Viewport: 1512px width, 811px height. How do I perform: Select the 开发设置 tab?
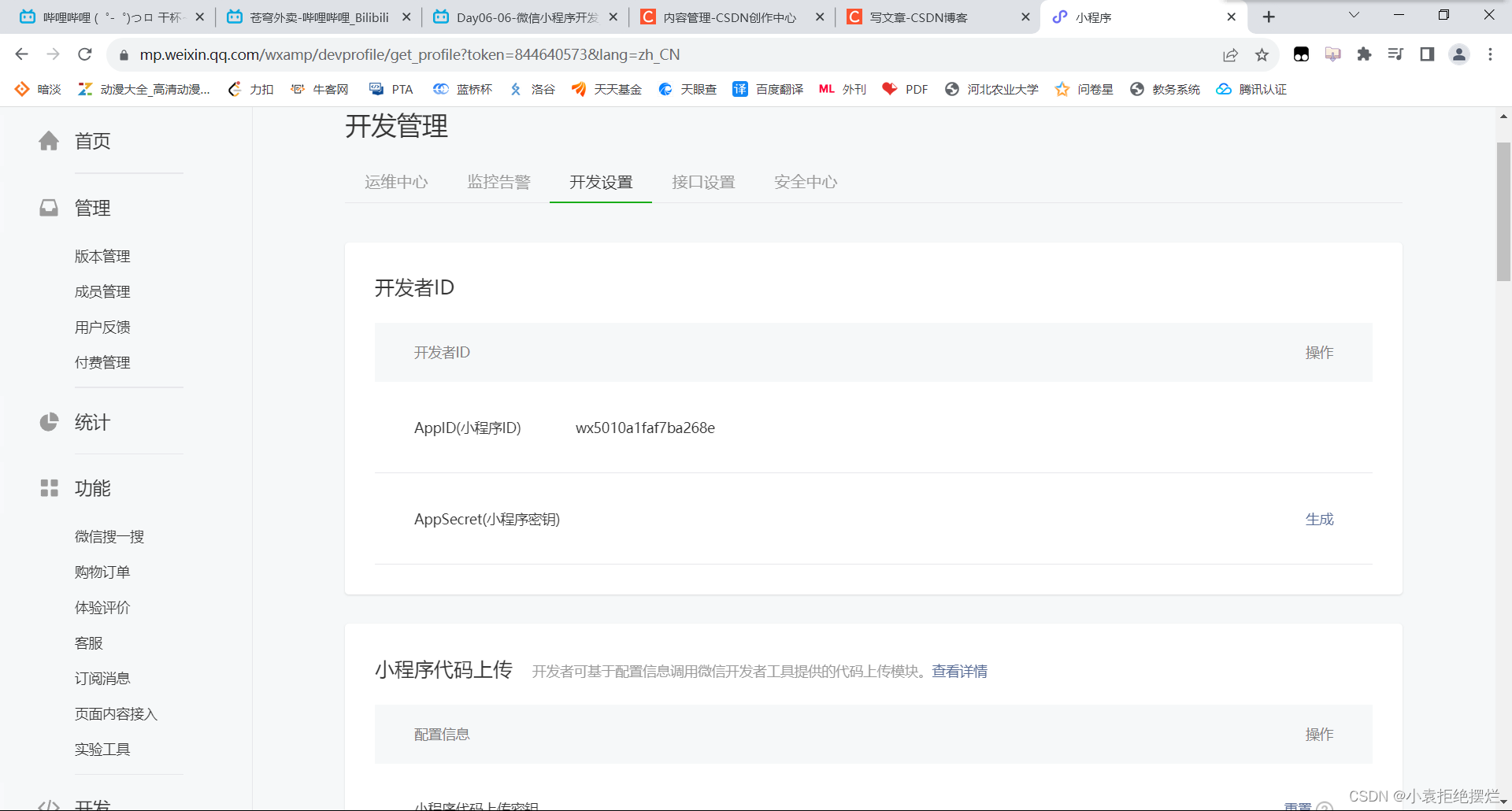[x=601, y=182]
